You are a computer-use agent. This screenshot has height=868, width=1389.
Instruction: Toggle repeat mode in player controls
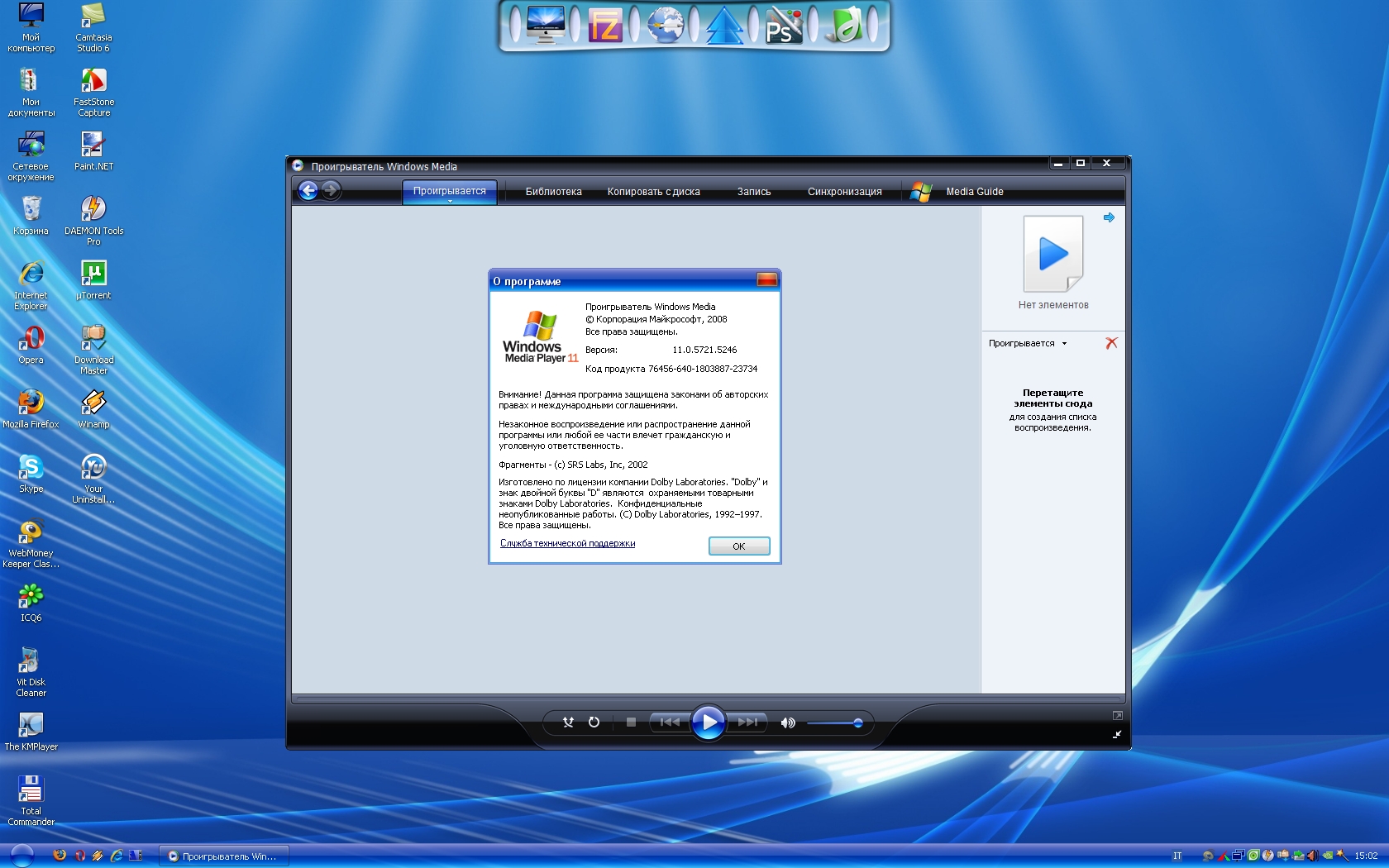[x=594, y=723]
